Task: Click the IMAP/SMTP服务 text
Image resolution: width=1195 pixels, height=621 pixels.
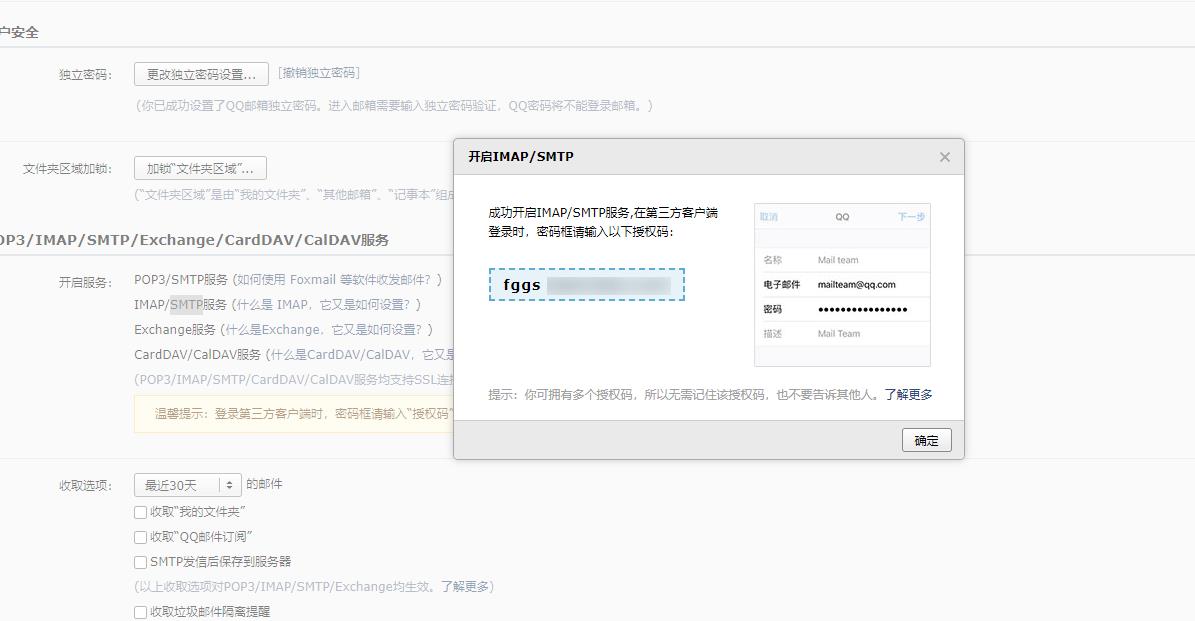Action: (x=181, y=305)
